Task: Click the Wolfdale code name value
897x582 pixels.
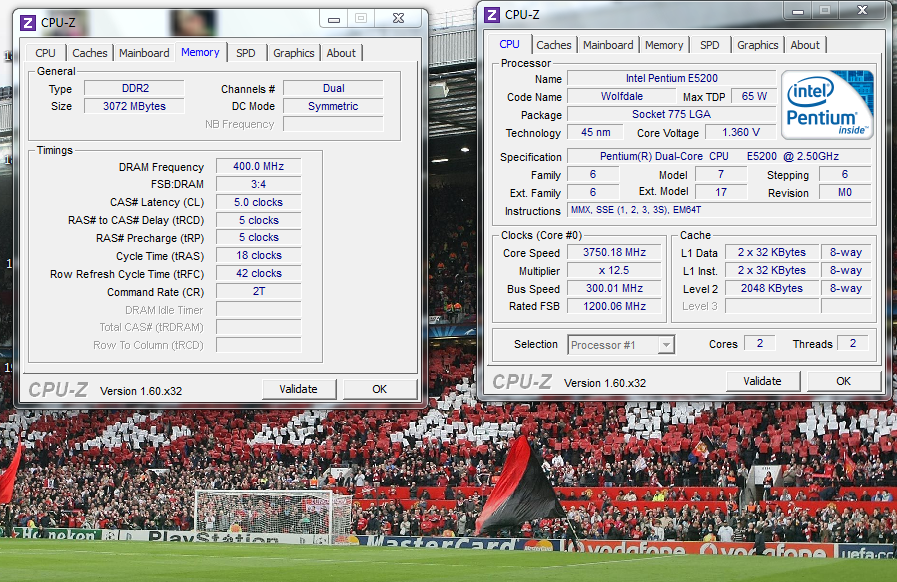Action: (x=622, y=96)
